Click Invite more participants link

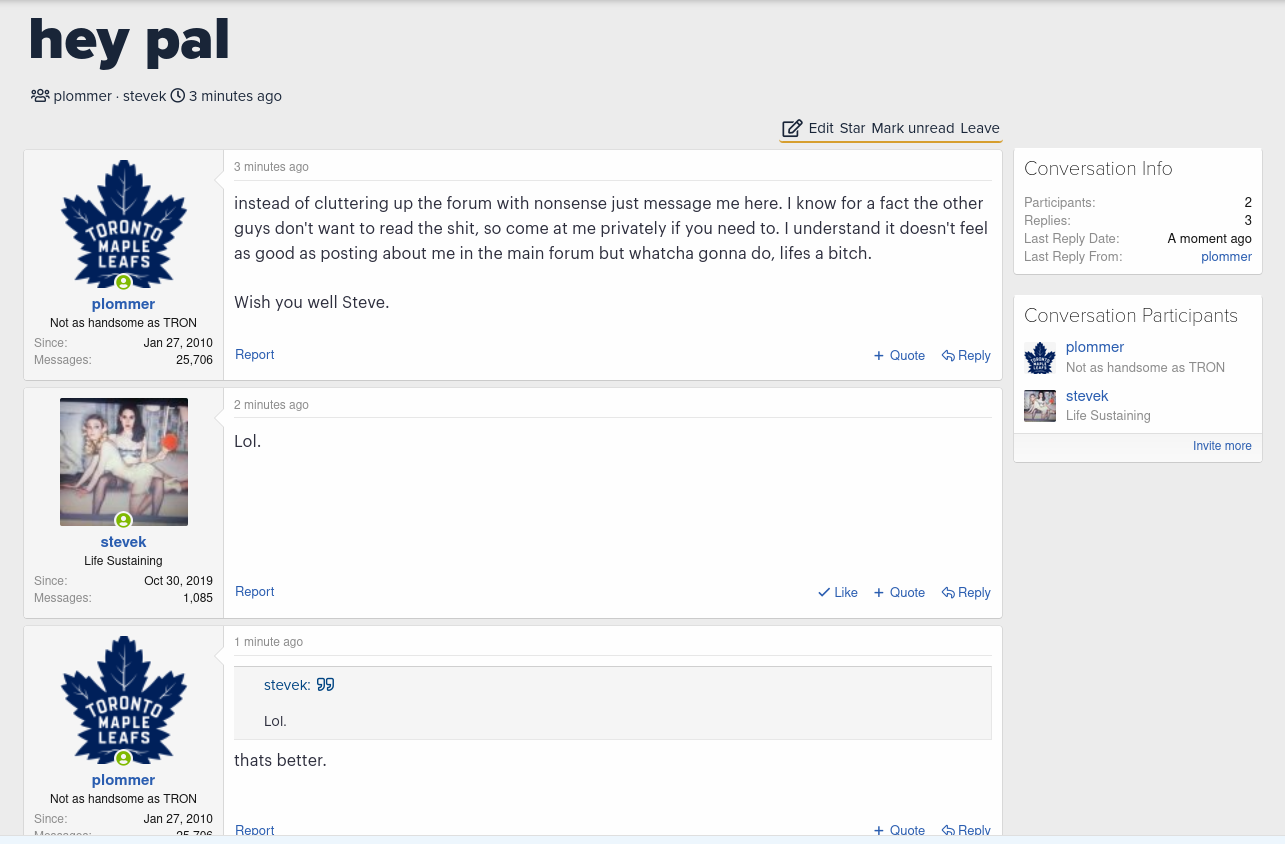coord(1221,446)
